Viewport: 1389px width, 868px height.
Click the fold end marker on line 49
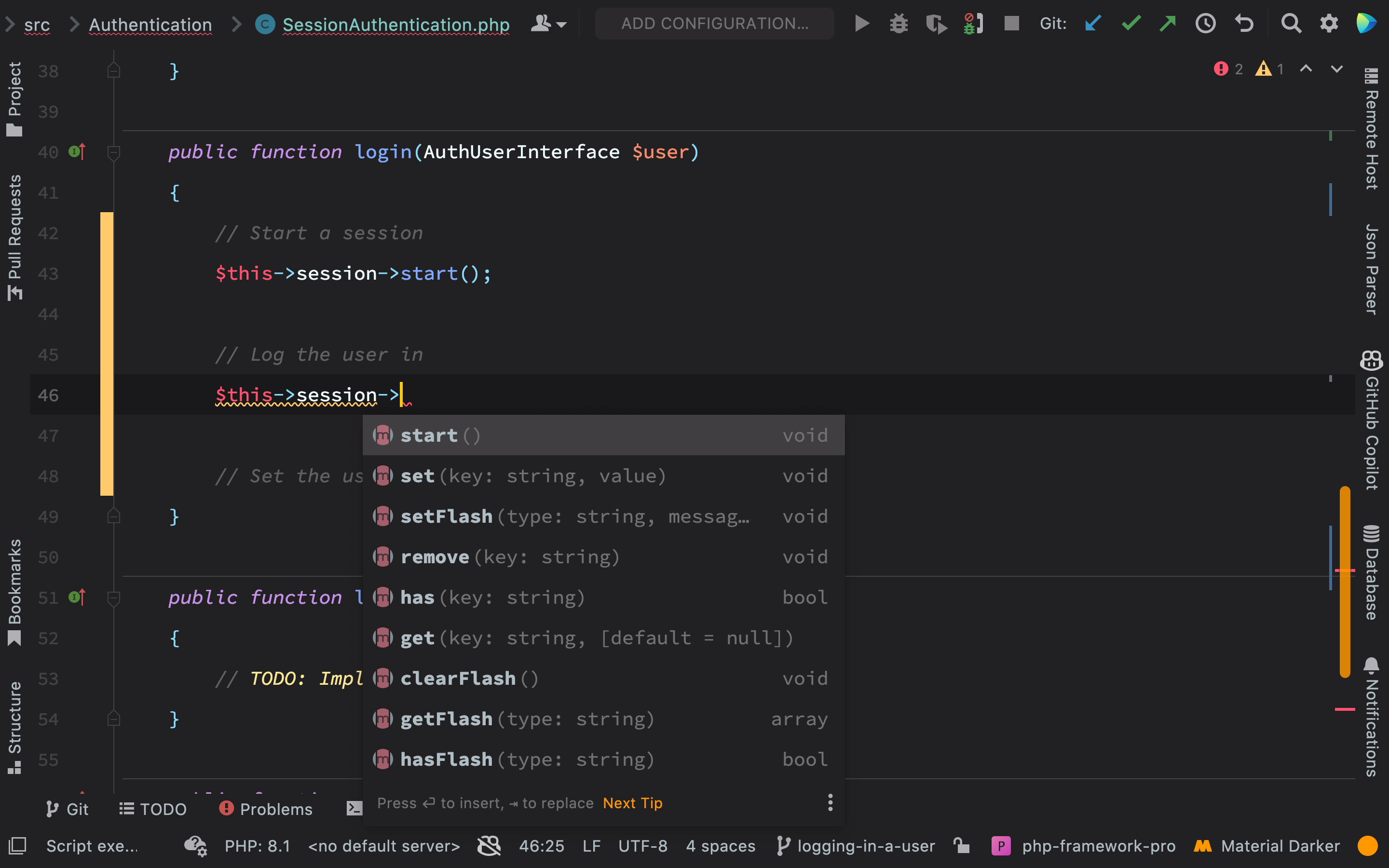(x=114, y=516)
